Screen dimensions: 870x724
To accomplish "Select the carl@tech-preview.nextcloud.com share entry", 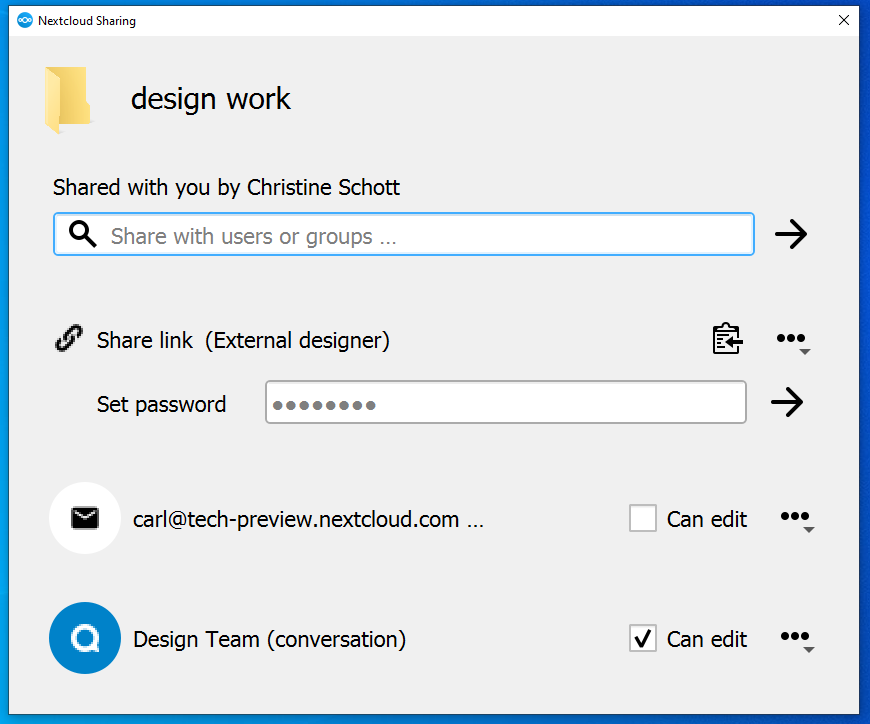I will [x=308, y=520].
